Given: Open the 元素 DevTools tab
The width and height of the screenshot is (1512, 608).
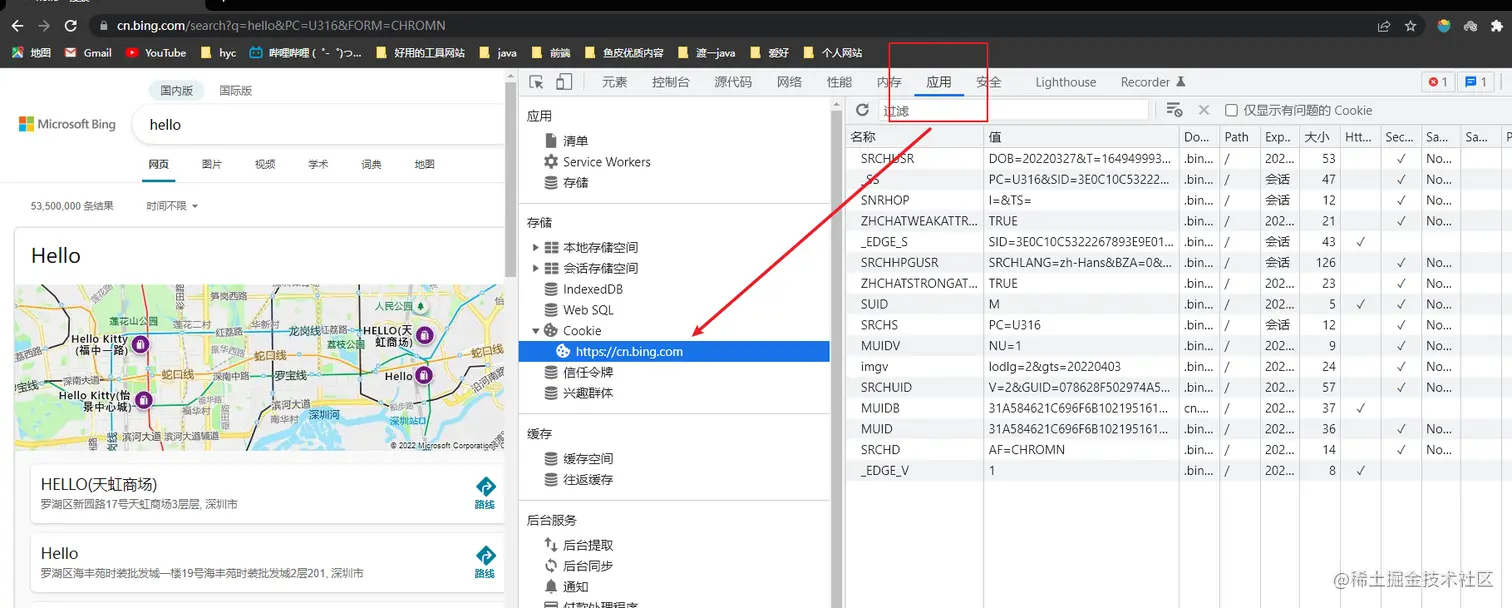Looking at the screenshot, I should 614,82.
